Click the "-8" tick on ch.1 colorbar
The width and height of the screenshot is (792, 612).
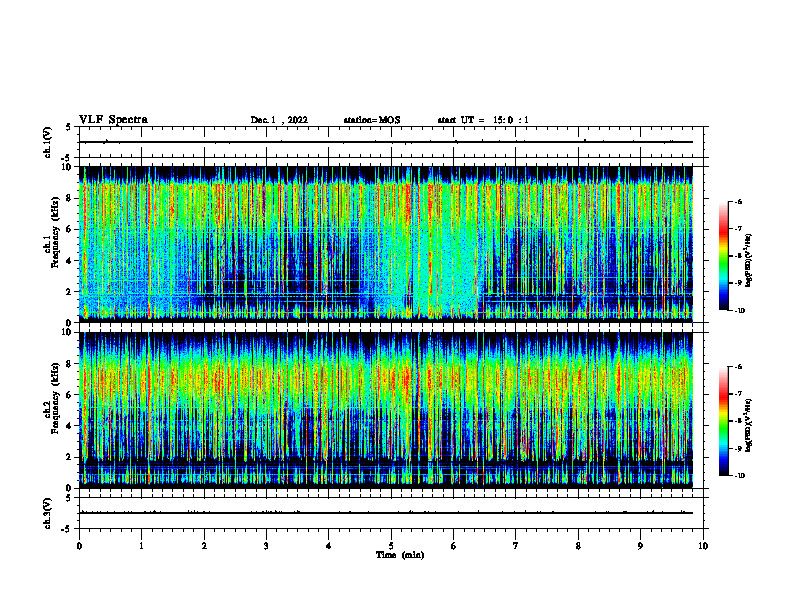pos(738,256)
